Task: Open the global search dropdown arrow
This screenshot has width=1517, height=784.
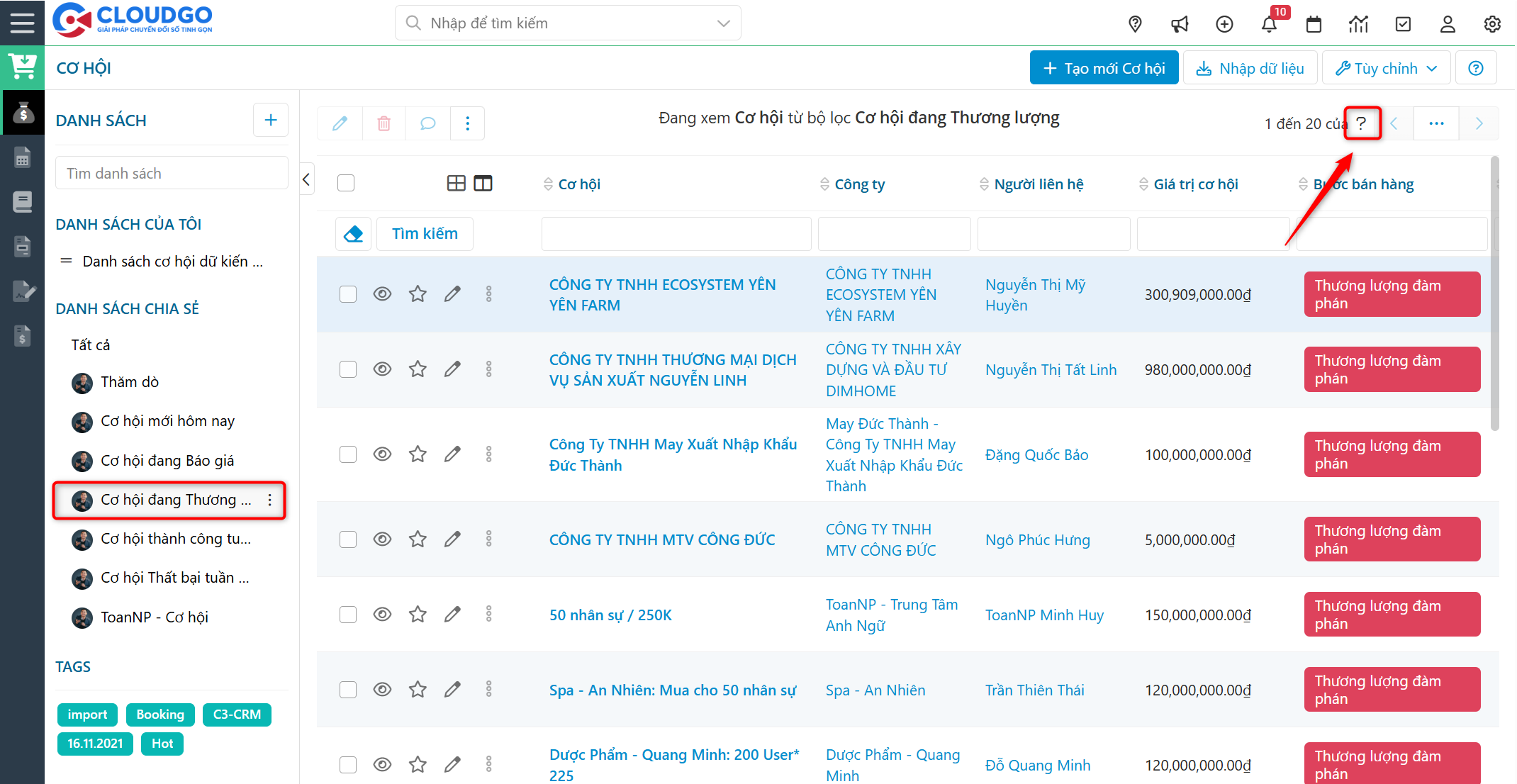Action: tap(723, 23)
